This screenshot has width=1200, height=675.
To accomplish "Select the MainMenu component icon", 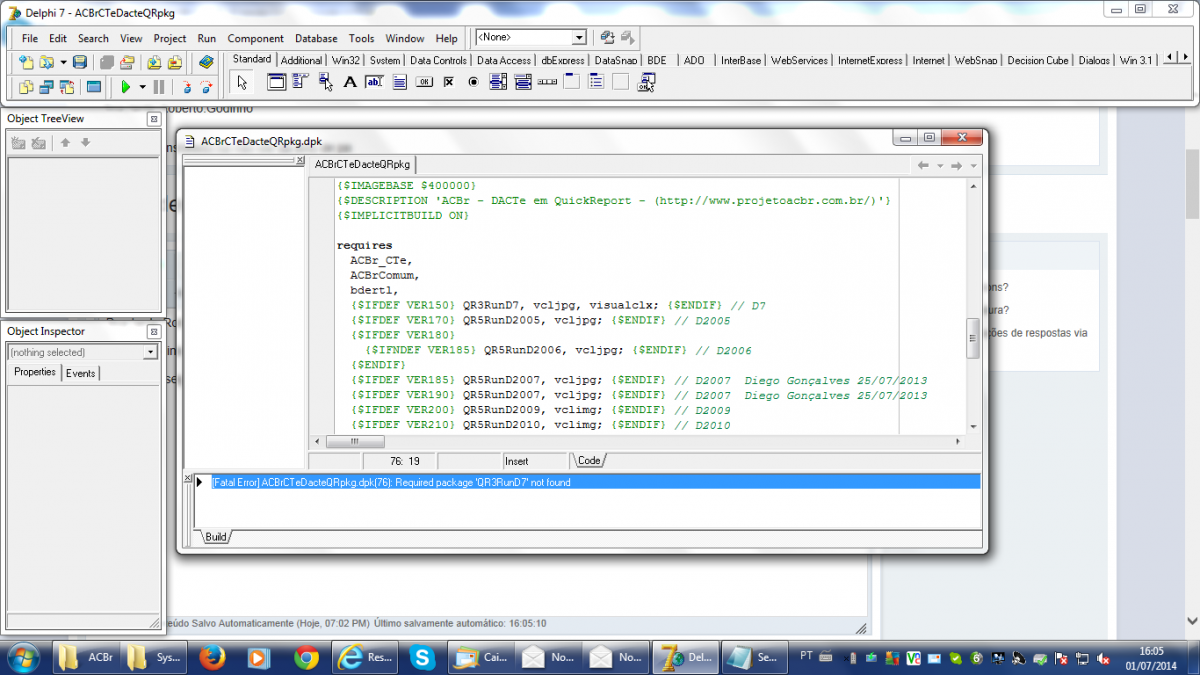I will (301, 82).
